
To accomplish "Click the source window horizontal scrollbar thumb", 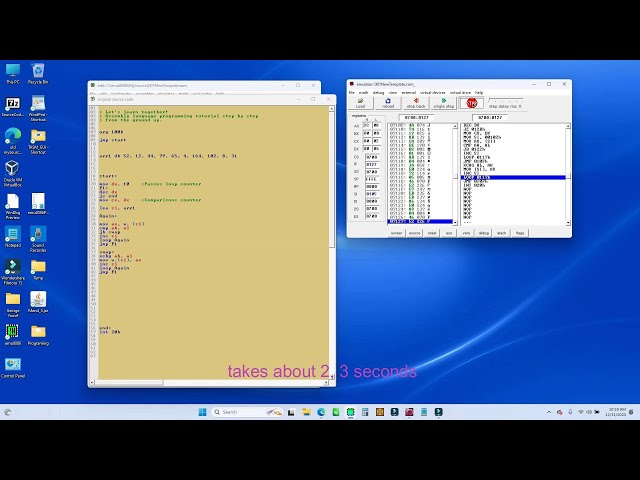I will 129,383.
